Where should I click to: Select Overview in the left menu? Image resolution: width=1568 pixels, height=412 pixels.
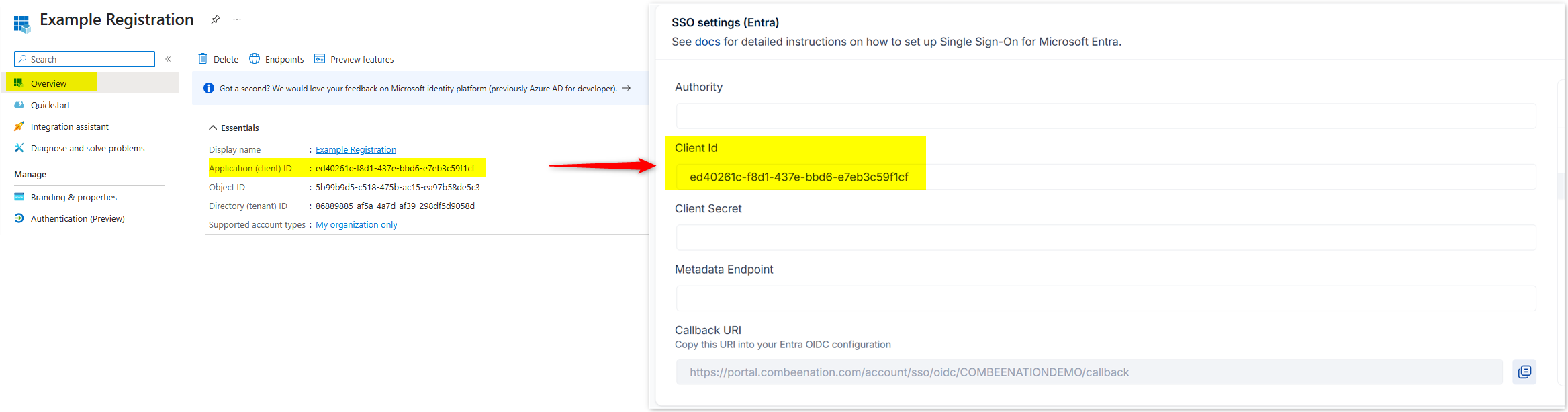click(48, 83)
